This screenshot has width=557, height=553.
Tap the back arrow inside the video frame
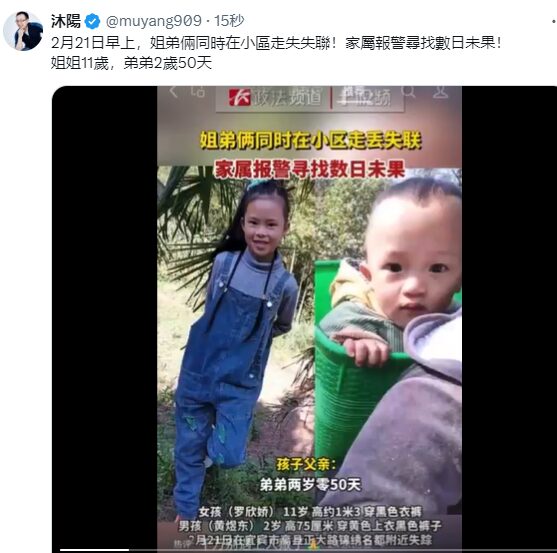pos(173,91)
